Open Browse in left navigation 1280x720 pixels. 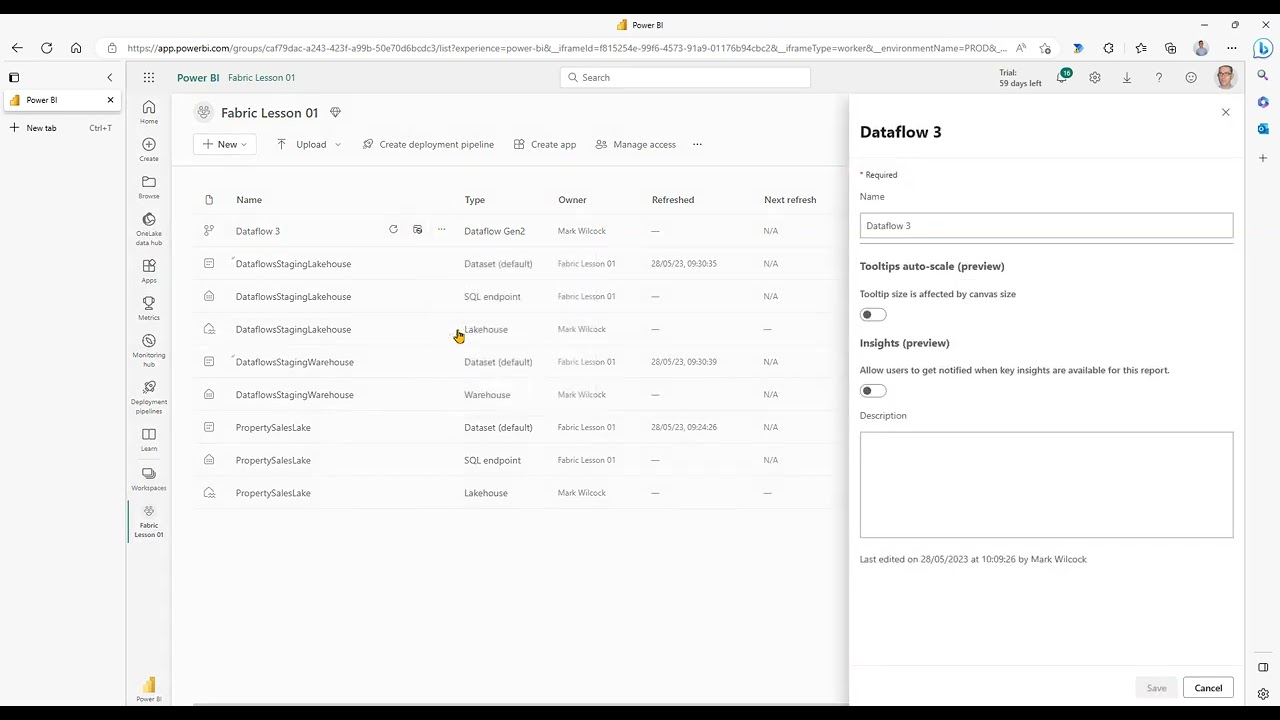[149, 187]
